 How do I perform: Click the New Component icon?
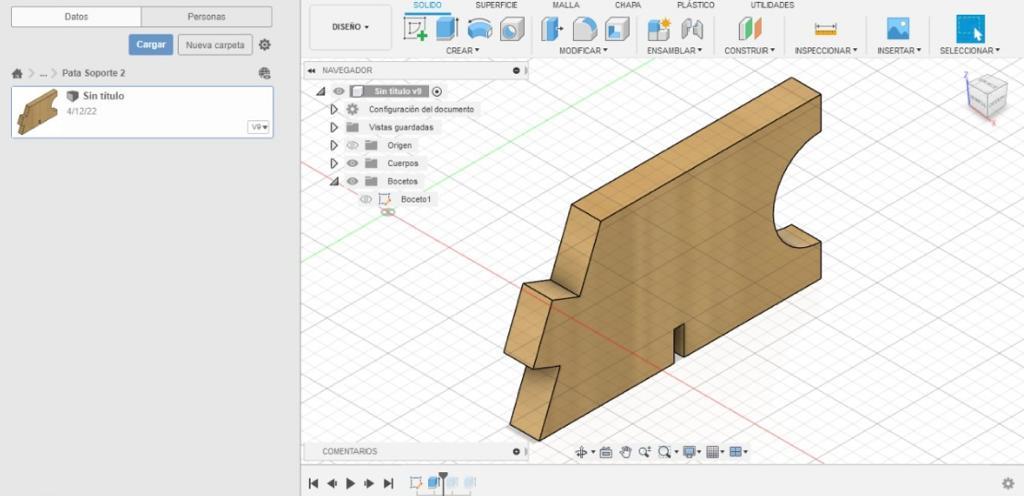coord(659,29)
